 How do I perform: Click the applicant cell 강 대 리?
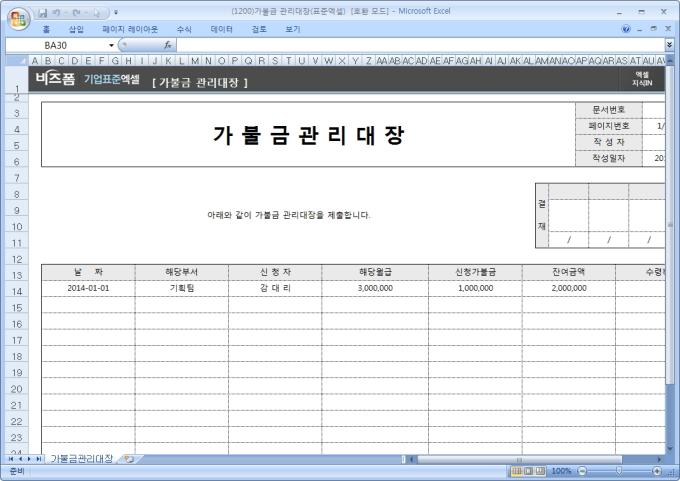click(275, 288)
